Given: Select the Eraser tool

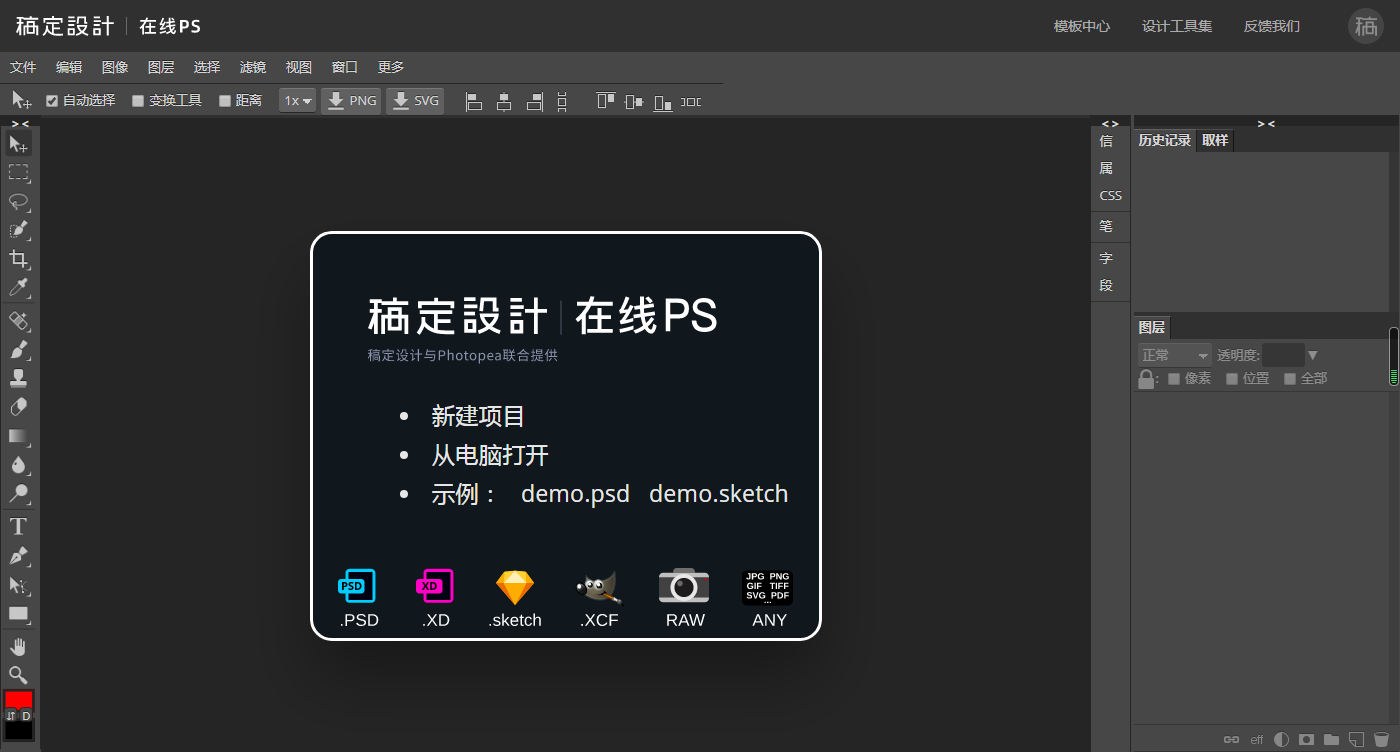Looking at the screenshot, I should pos(19,407).
